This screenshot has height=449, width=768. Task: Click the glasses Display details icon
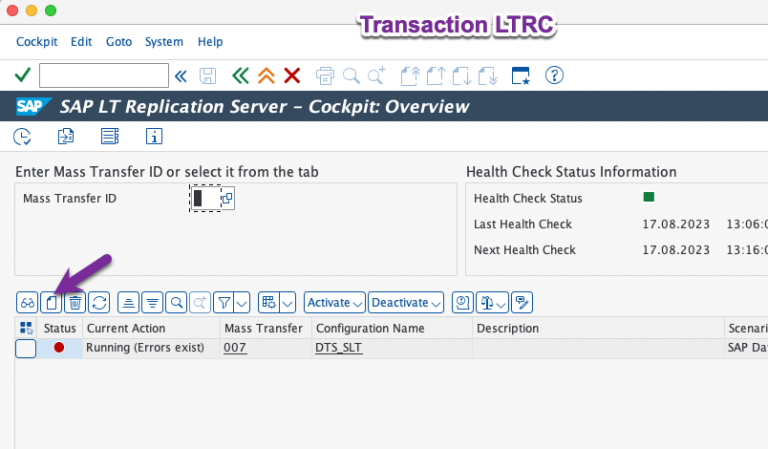tap(28, 302)
